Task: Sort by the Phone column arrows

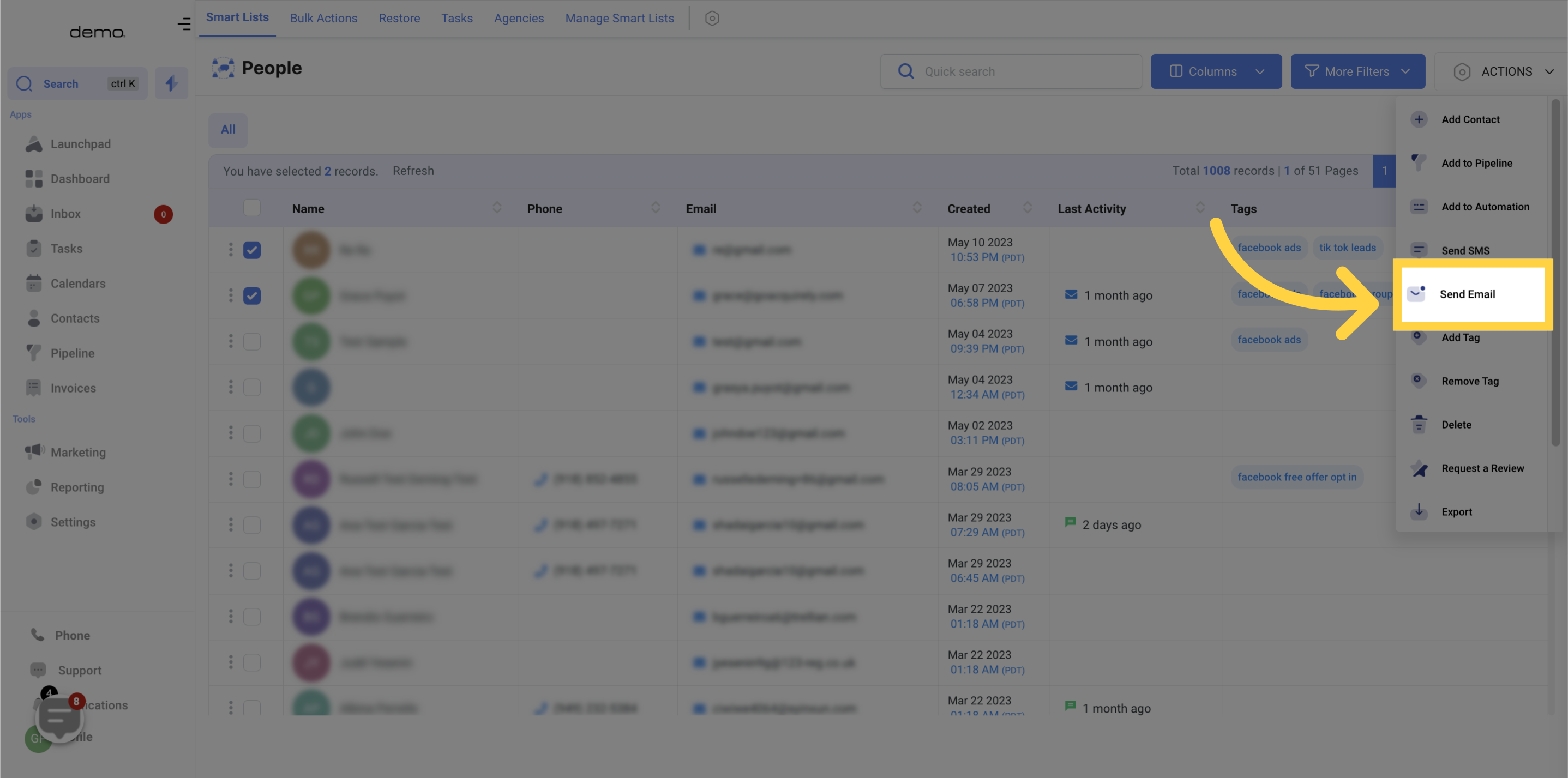Action: click(x=655, y=208)
